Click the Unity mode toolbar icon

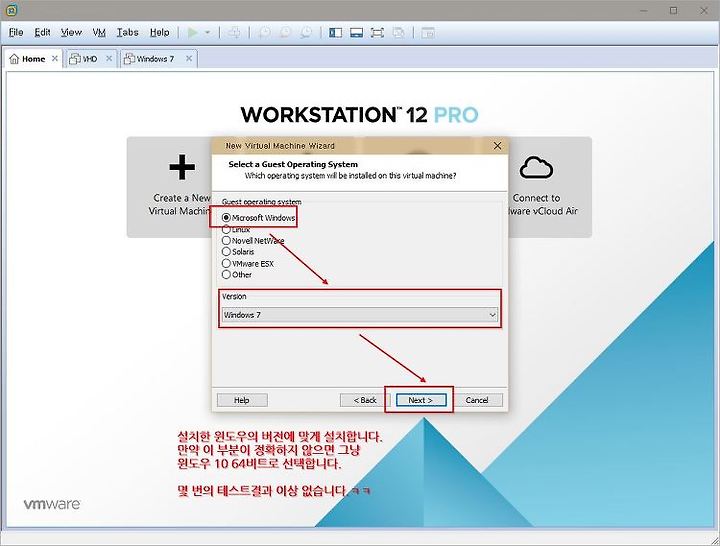coord(399,33)
